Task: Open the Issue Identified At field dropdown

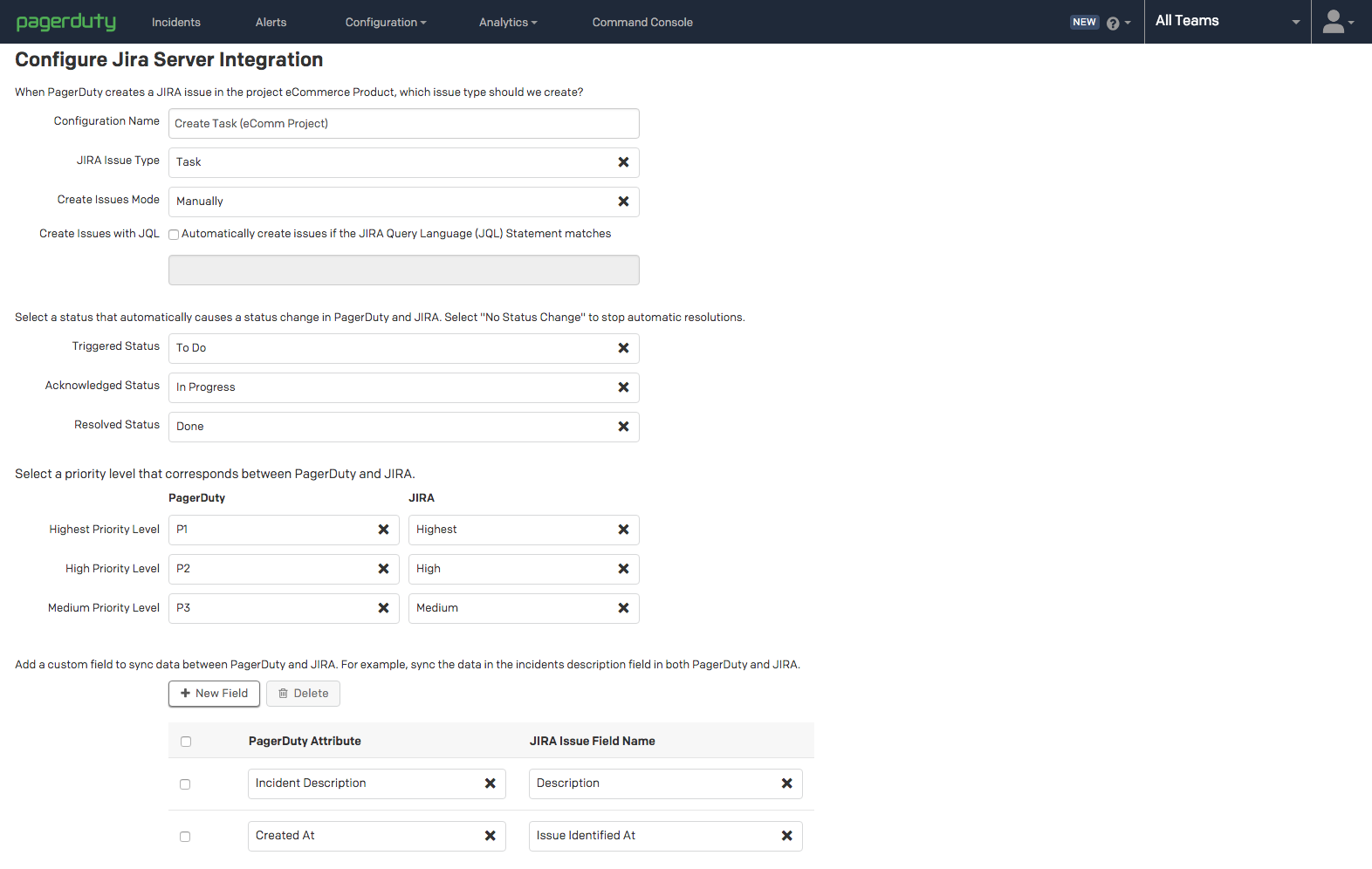Action: [665, 836]
